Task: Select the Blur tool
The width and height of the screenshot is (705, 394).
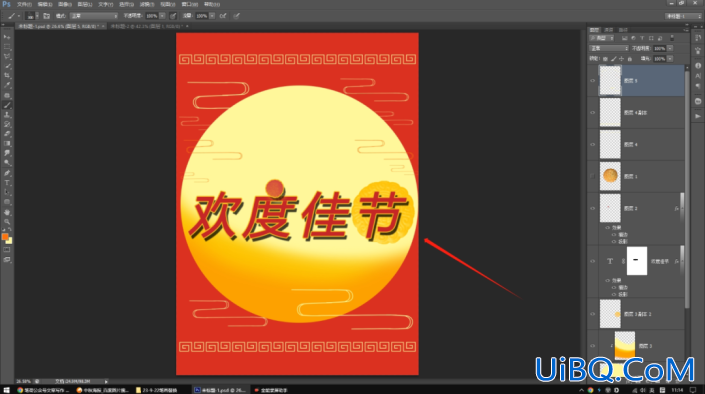Action: point(7,153)
